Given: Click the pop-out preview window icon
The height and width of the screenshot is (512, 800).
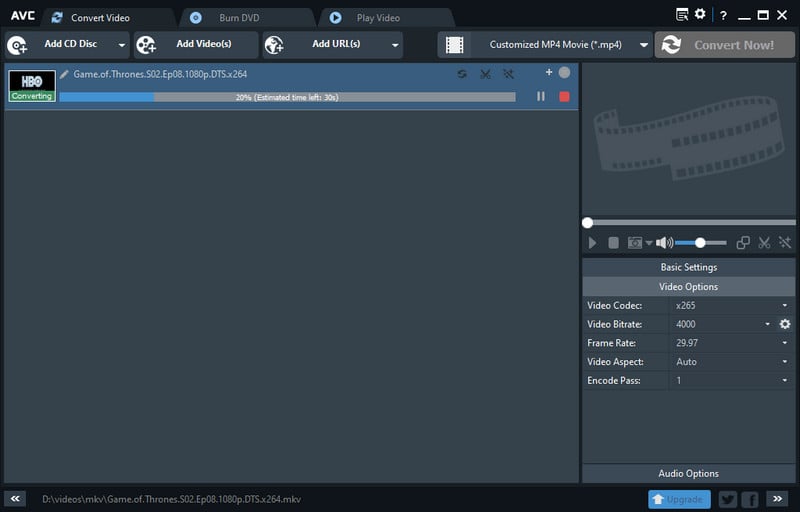Looking at the screenshot, I should [x=743, y=243].
